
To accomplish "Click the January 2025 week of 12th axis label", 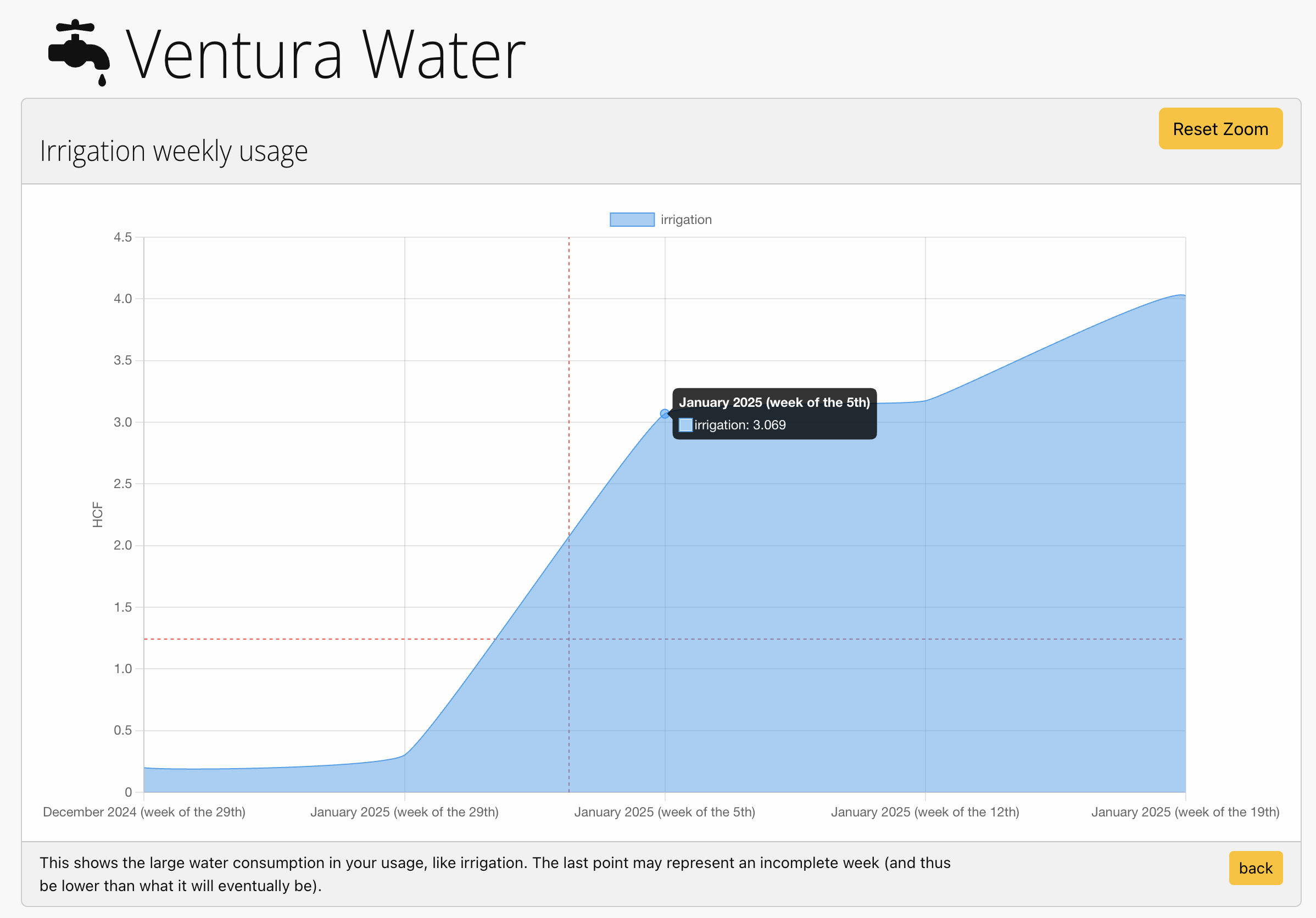I will (x=924, y=811).
